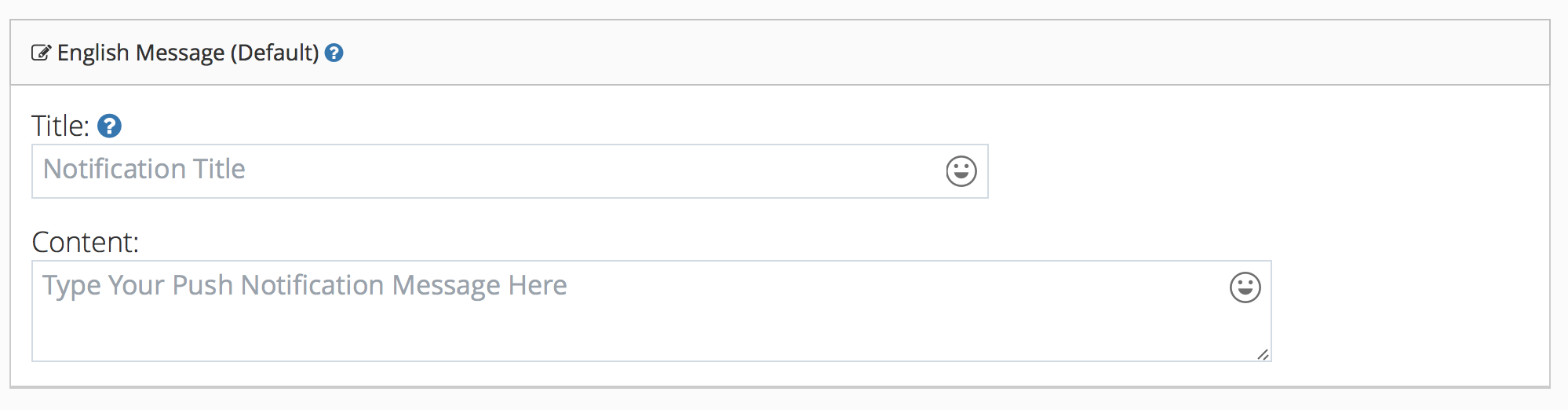Focus the Notification Title input field
Viewport: 1568px width, 410px height.
[x=509, y=171]
